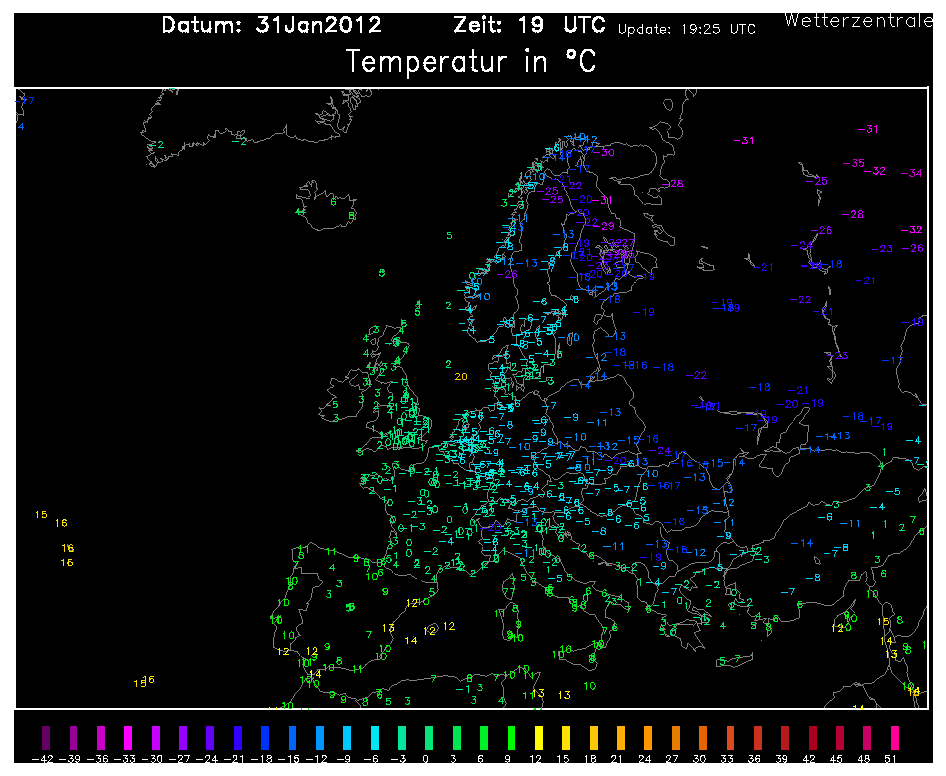Click the 'Temperatur in °C' title
946x776 pixels.
click(471, 61)
